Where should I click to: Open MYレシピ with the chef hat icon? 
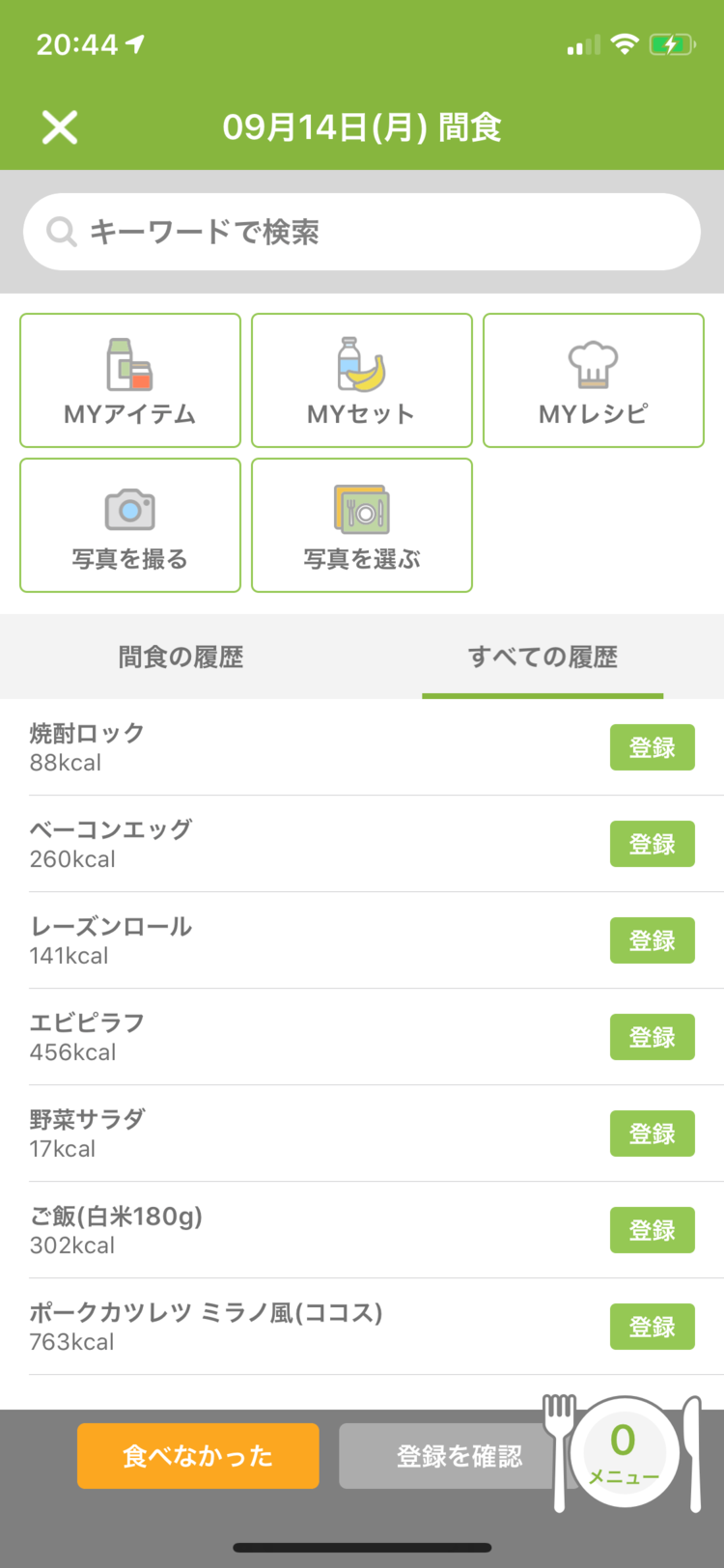pyautogui.click(x=594, y=380)
